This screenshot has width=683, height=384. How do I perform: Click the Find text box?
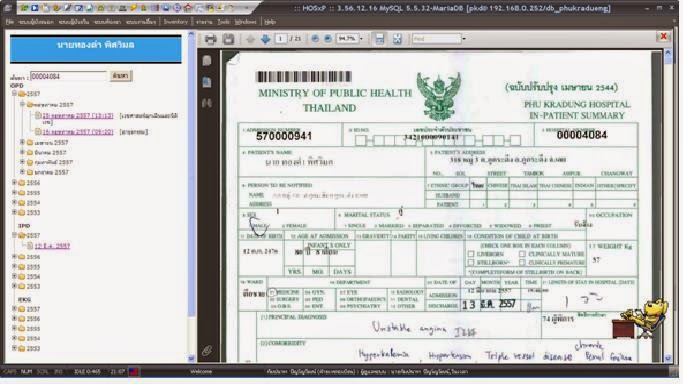click(436, 39)
